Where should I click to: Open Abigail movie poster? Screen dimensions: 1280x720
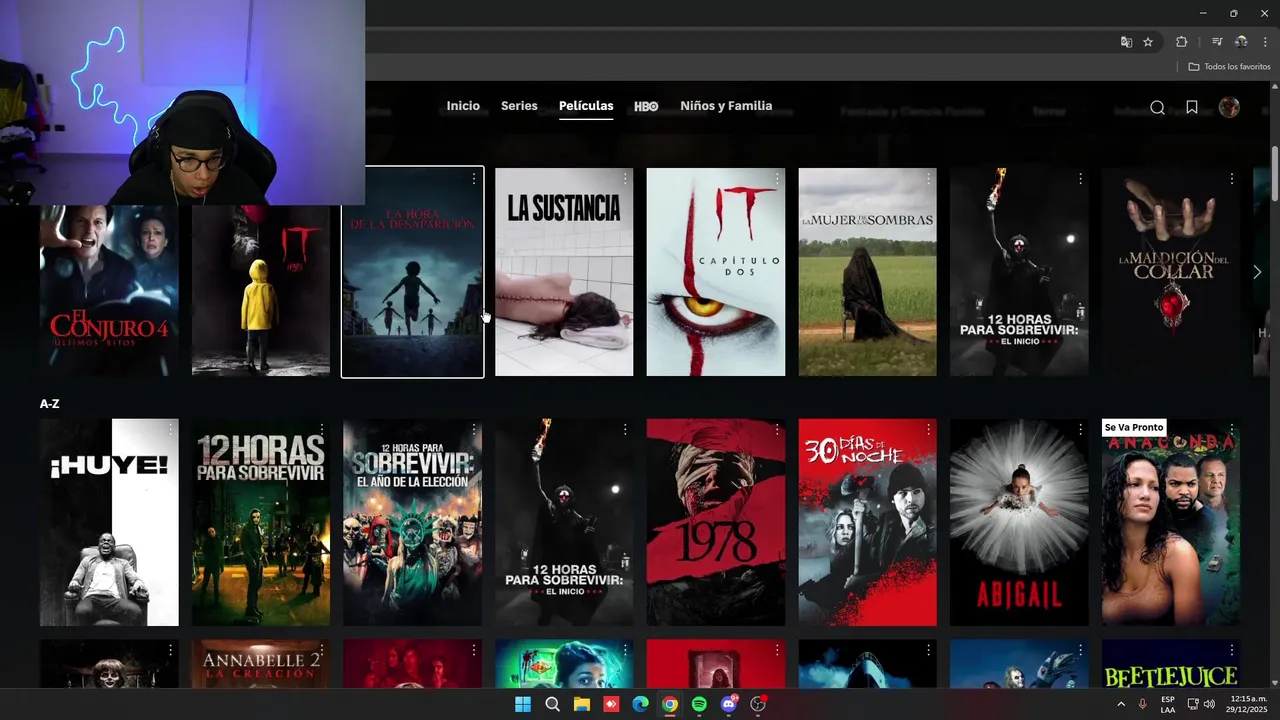tap(1019, 522)
